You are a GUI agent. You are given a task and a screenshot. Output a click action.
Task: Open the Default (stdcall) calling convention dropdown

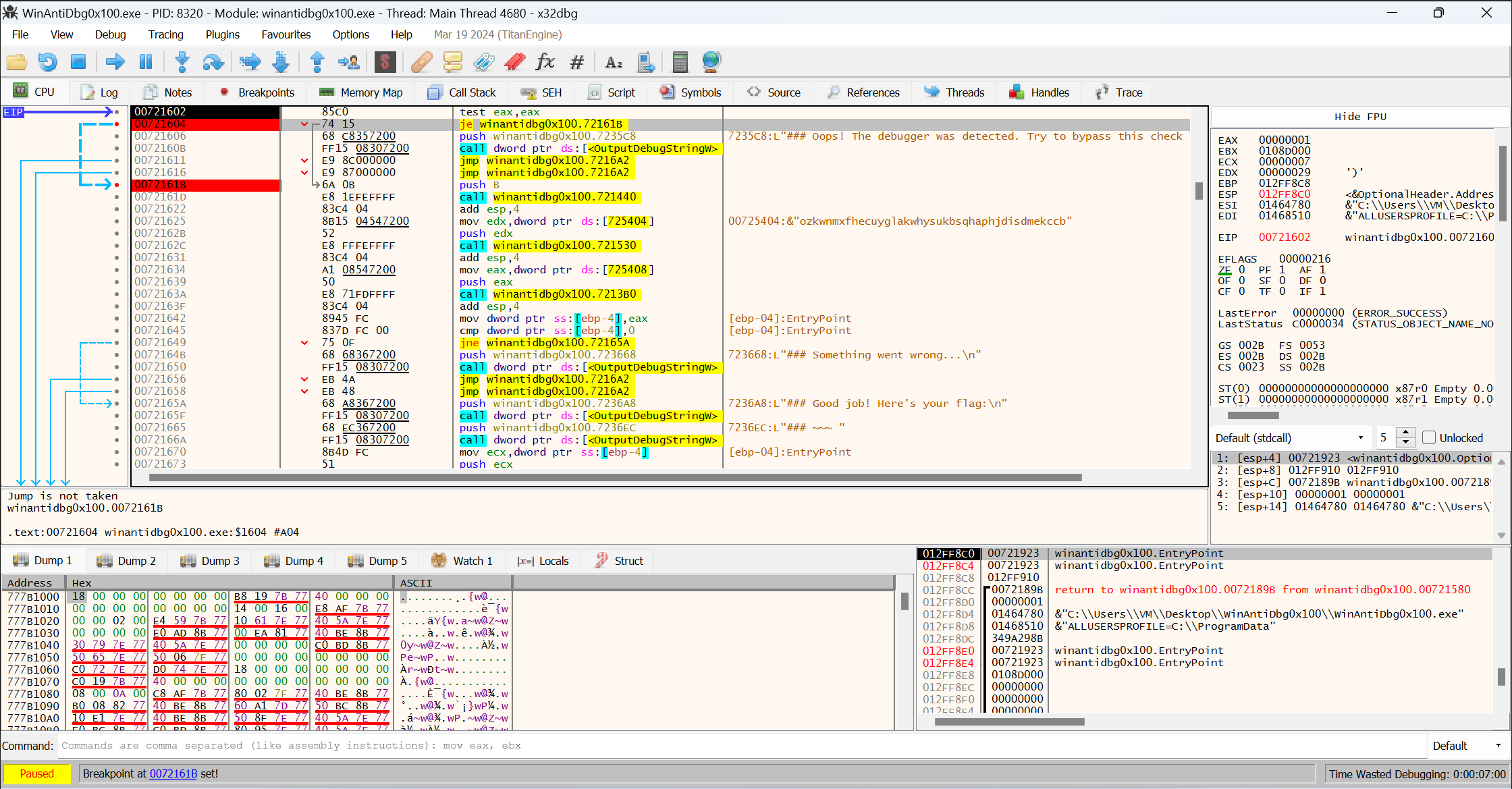tap(1291, 437)
